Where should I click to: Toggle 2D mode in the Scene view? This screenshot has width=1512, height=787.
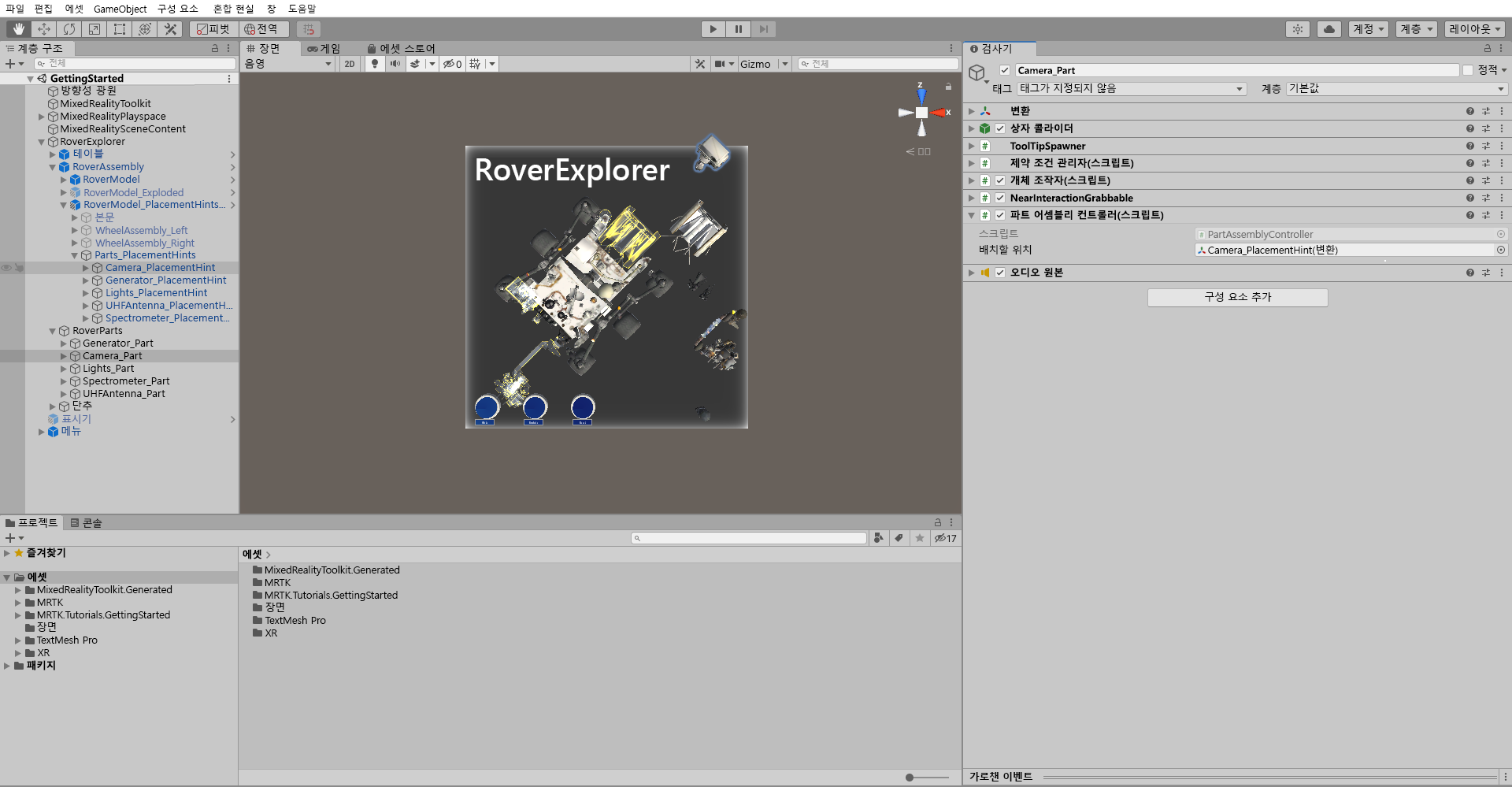pos(349,64)
